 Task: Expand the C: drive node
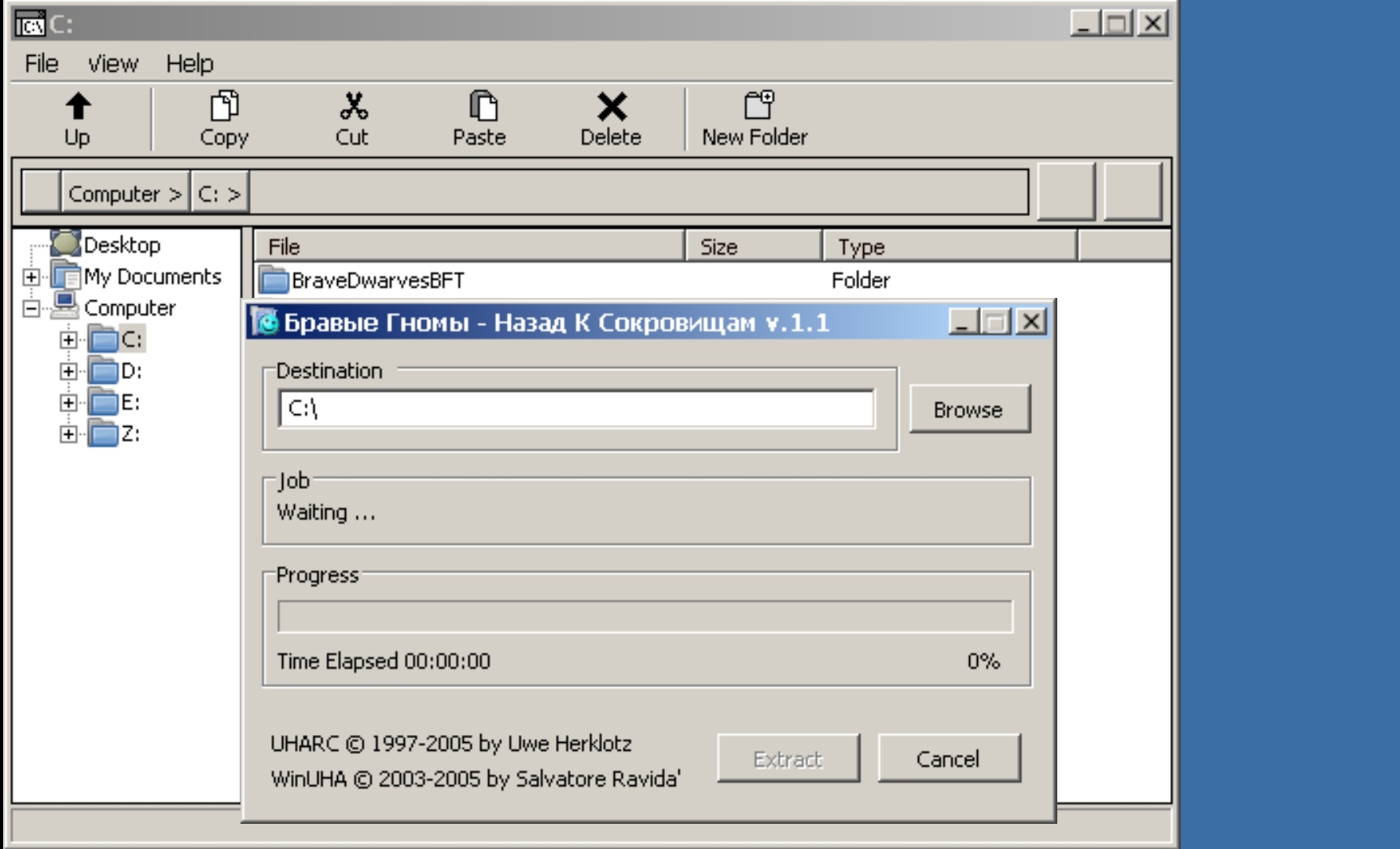click(68, 340)
